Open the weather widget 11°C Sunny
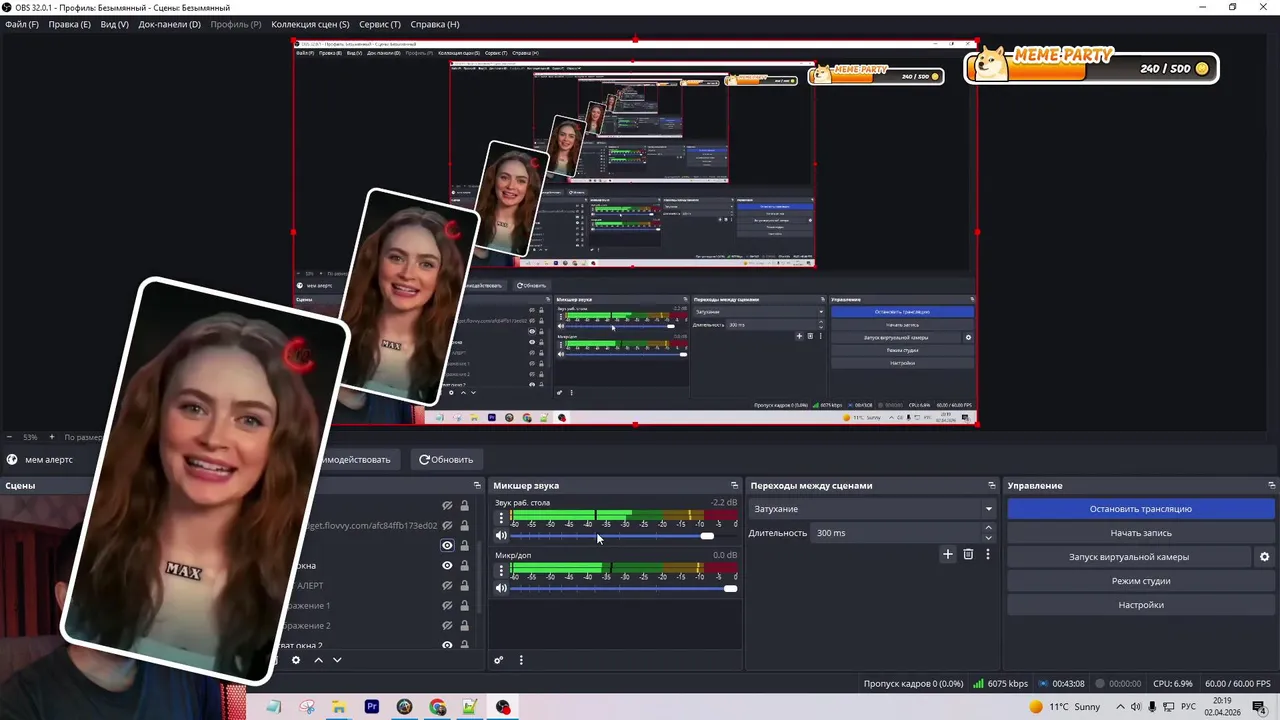1280x720 pixels. pyautogui.click(x=1065, y=707)
